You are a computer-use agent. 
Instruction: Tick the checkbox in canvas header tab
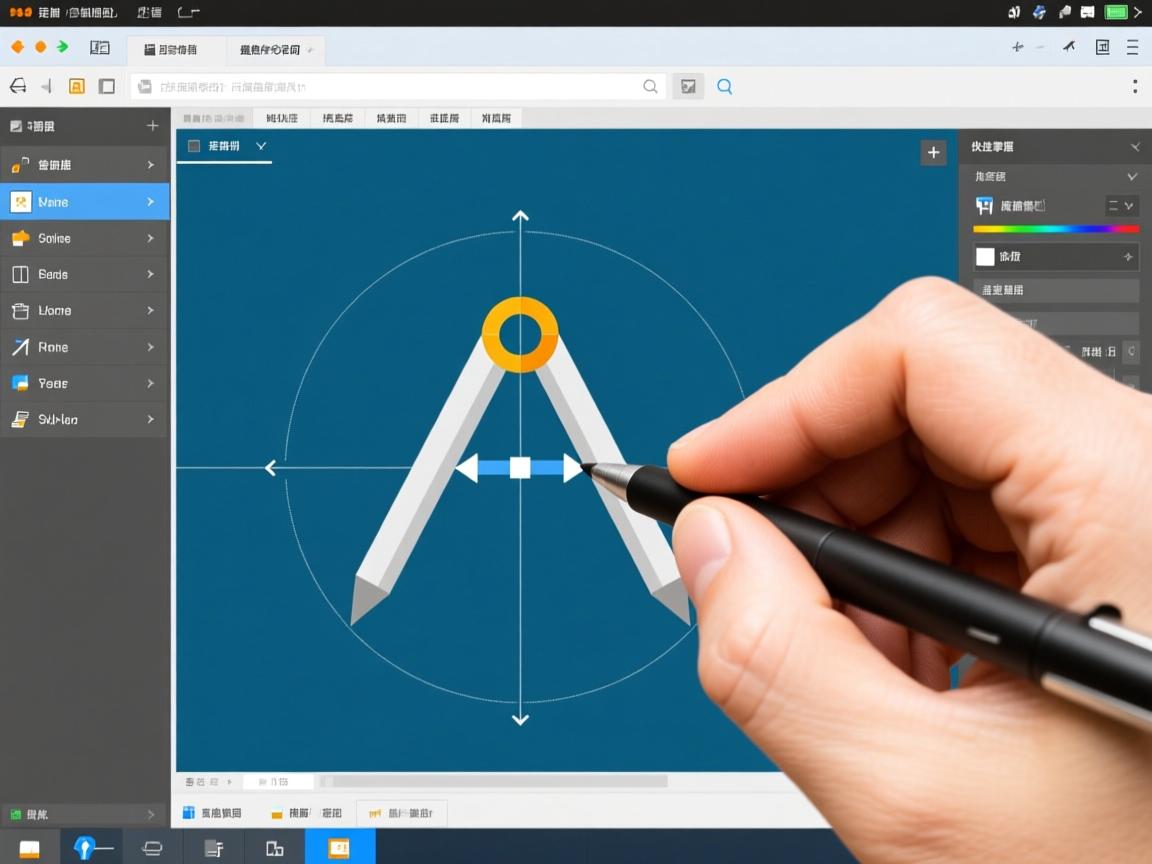pos(194,146)
